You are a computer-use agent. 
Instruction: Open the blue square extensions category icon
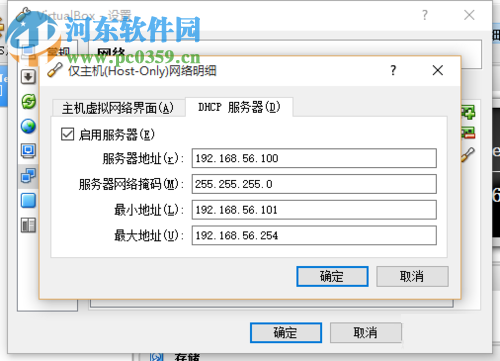point(28,201)
